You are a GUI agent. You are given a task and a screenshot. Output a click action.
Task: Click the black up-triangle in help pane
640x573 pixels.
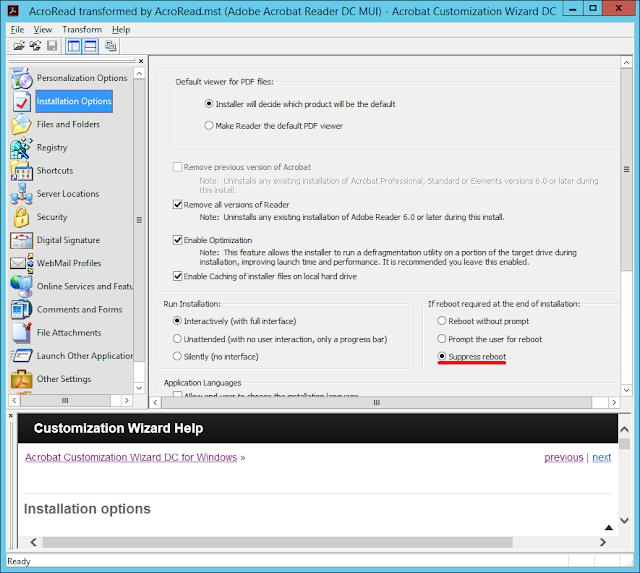609,527
